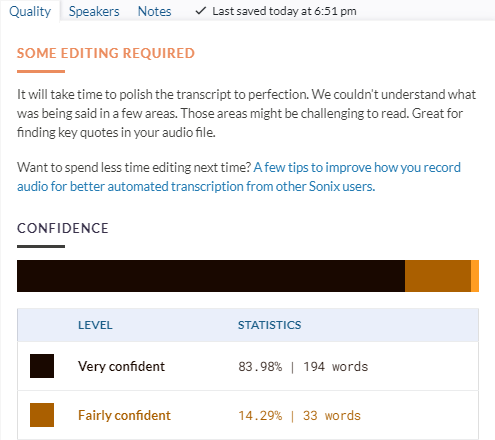Select the Very confident black swatch
The image size is (495, 440).
click(x=42, y=366)
